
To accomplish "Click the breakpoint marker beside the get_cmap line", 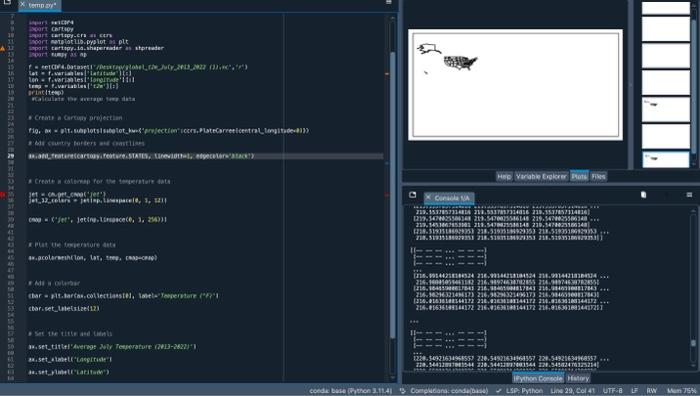I will point(2,194).
